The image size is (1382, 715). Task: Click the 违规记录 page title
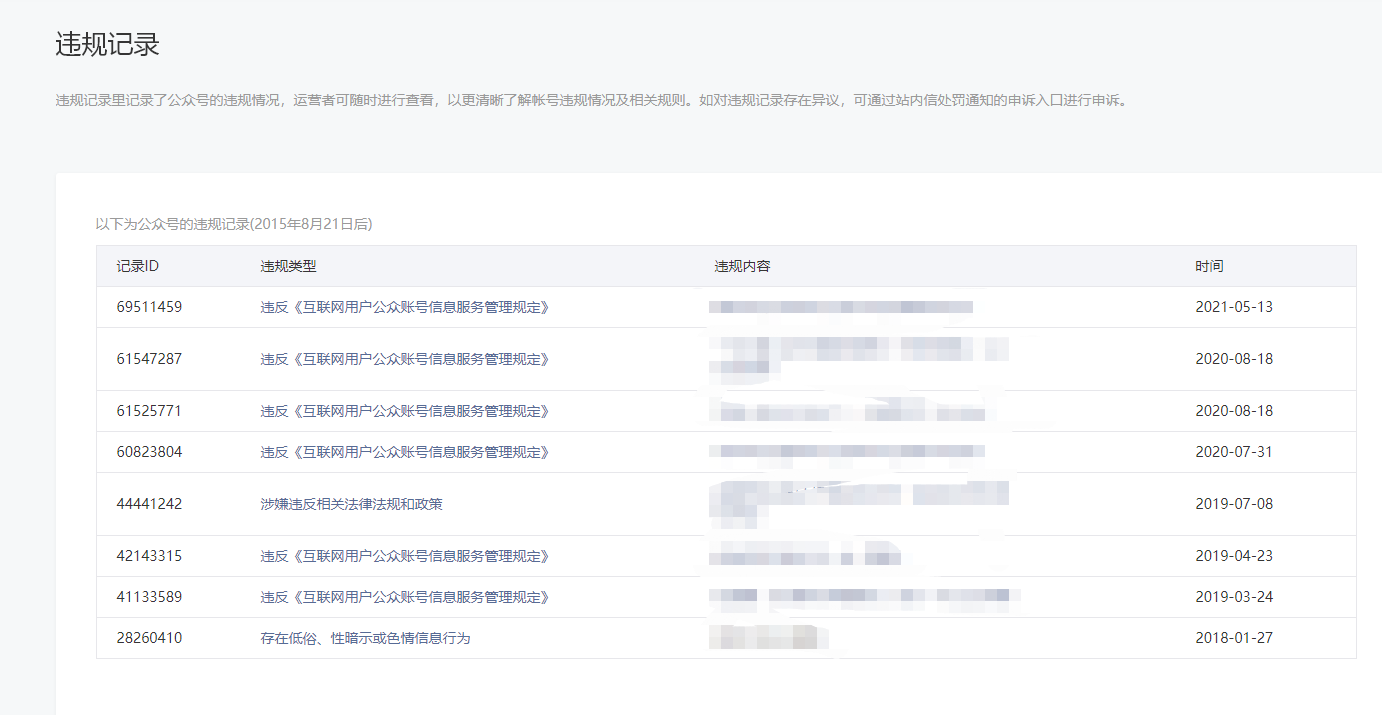pyautogui.click(x=108, y=45)
